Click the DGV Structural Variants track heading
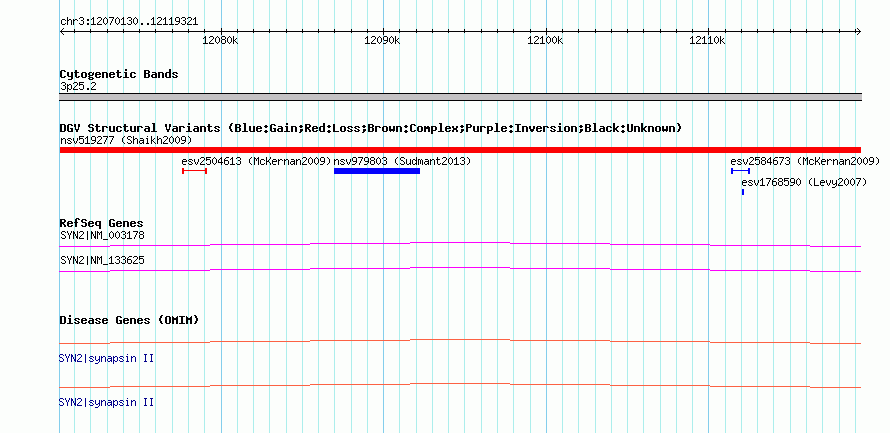 click(x=371, y=128)
